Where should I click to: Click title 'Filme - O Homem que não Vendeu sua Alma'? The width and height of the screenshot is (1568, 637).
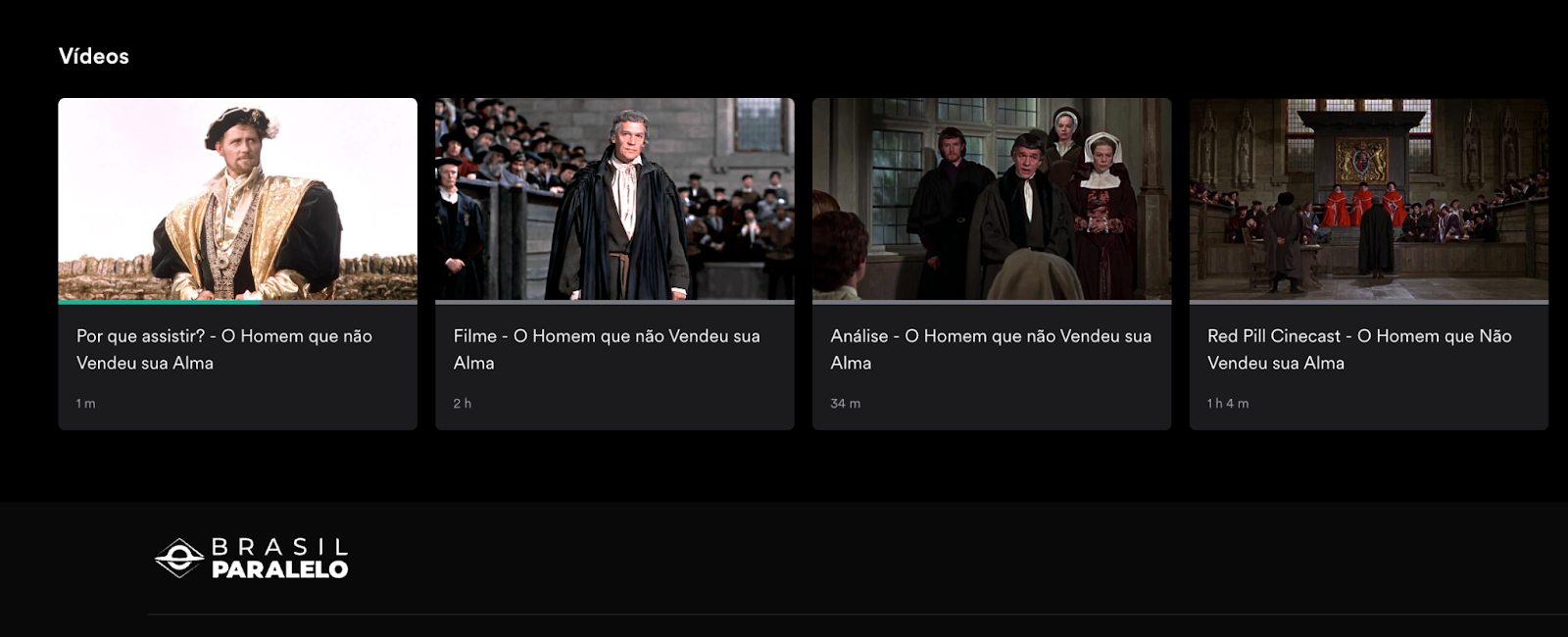[607, 349]
